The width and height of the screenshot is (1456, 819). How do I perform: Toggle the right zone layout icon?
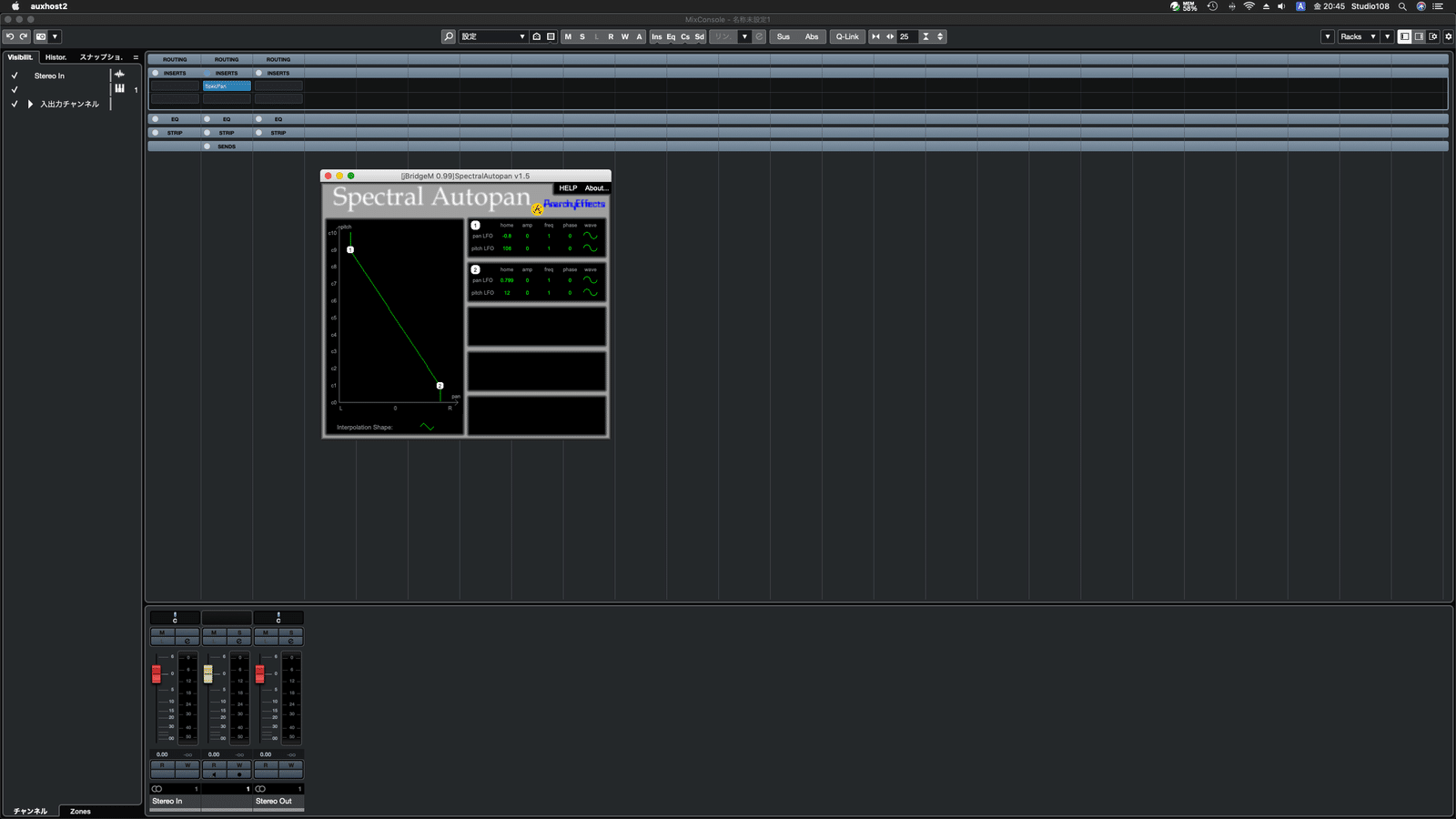(1419, 36)
